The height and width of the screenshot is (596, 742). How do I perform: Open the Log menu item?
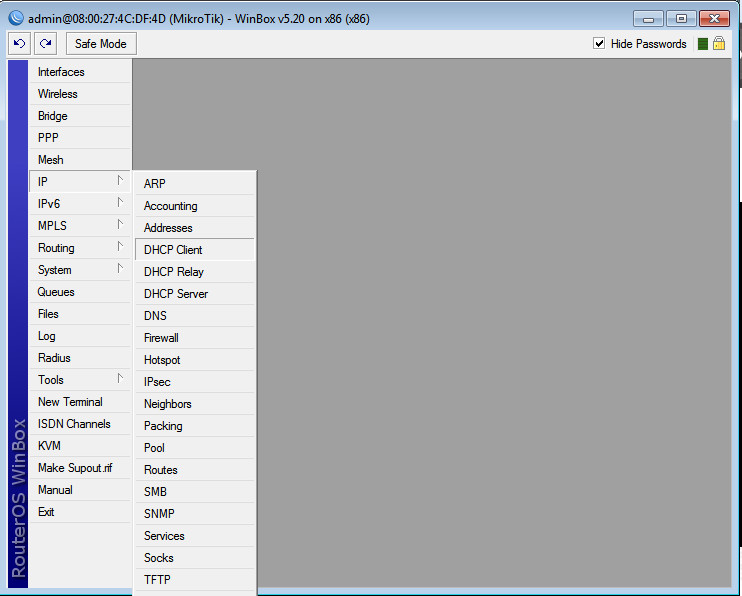[x=80, y=336]
